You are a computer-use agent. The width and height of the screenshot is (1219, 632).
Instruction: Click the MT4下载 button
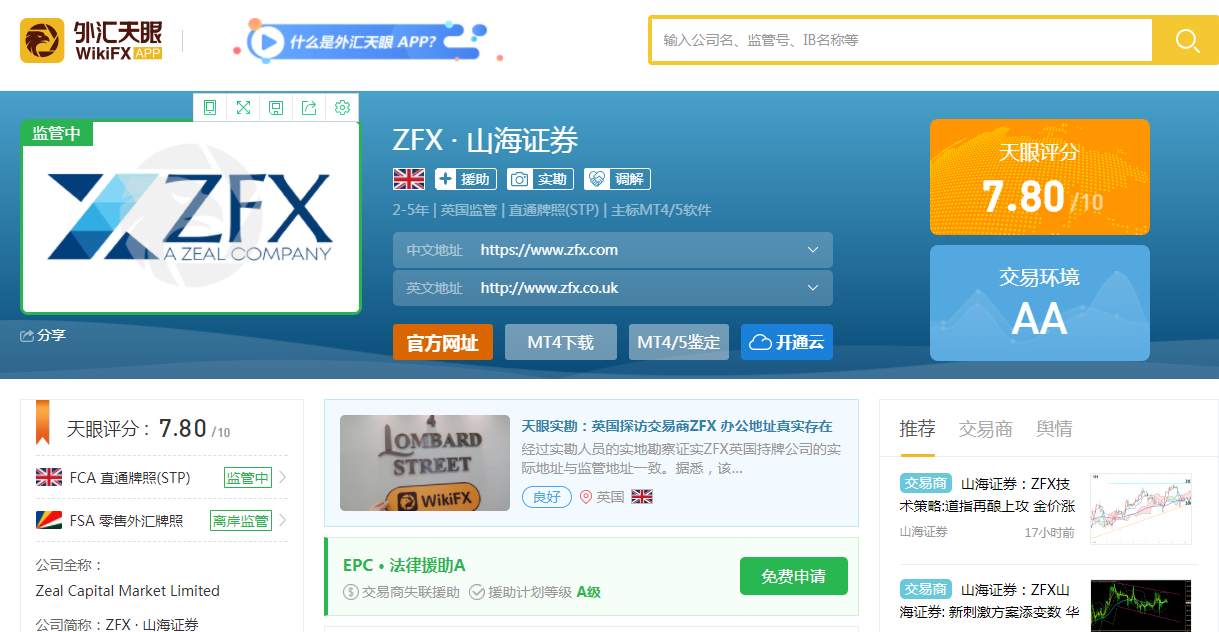561,342
